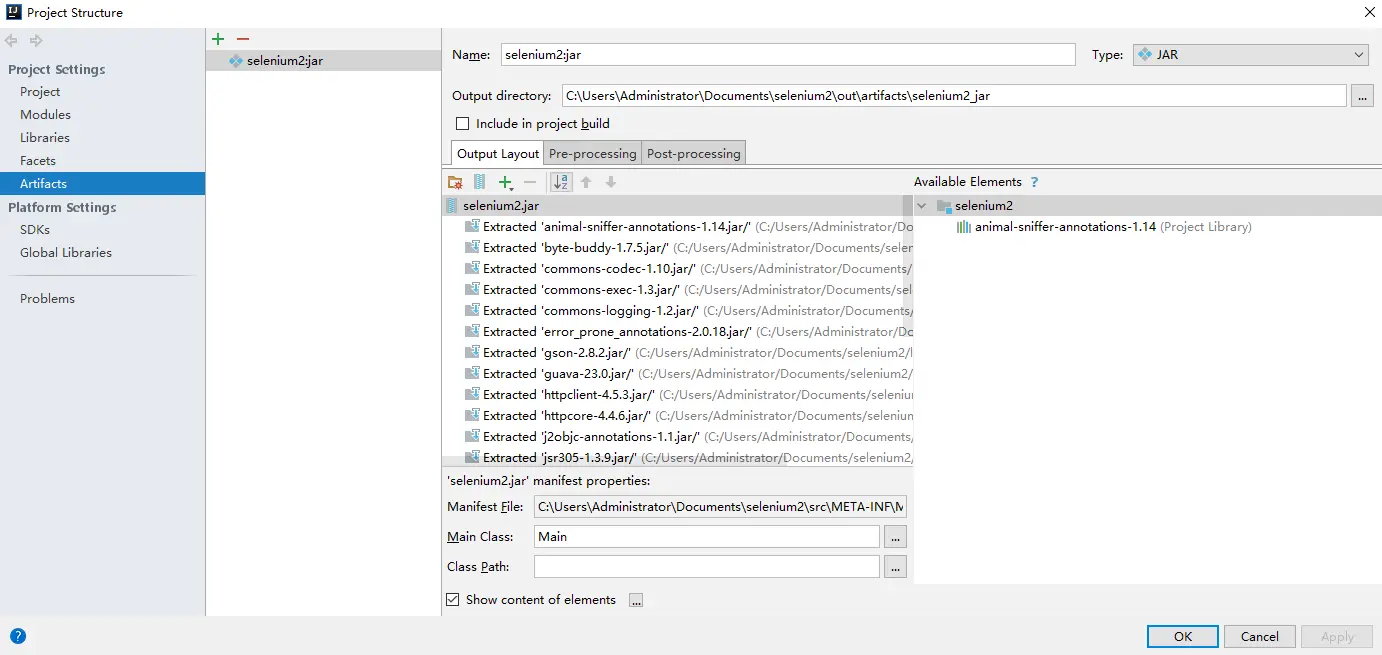Click the icon beside Extracted 'gson-2.8.2.jar/'
Screen dimensions: 1382x655
point(472,352)
